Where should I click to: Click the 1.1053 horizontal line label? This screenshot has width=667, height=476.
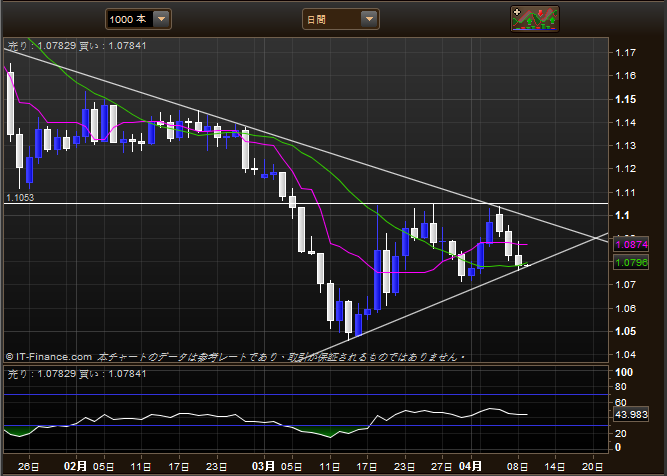tap(20, 197)
